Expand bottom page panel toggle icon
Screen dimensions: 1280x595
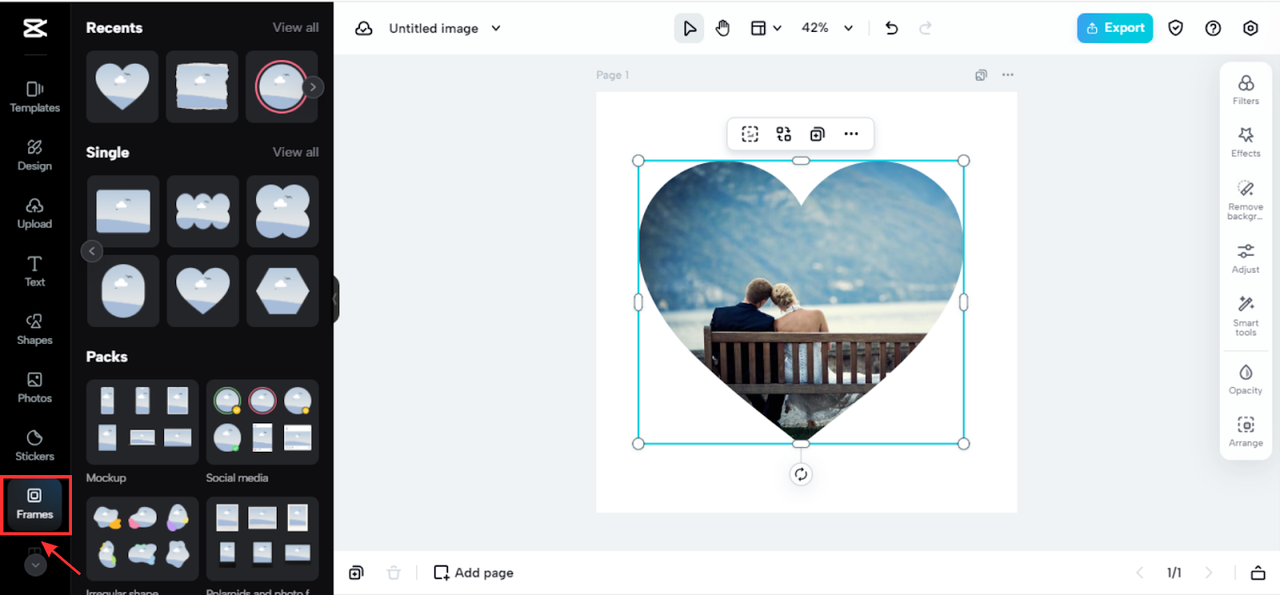pyautogui.click(x=1258, y=573)
